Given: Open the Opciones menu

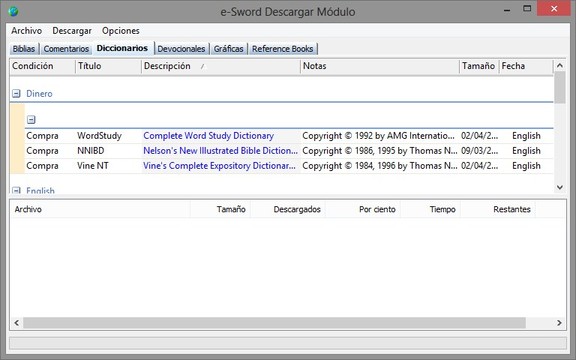Looking at the screenshot, I should point(120,30).
